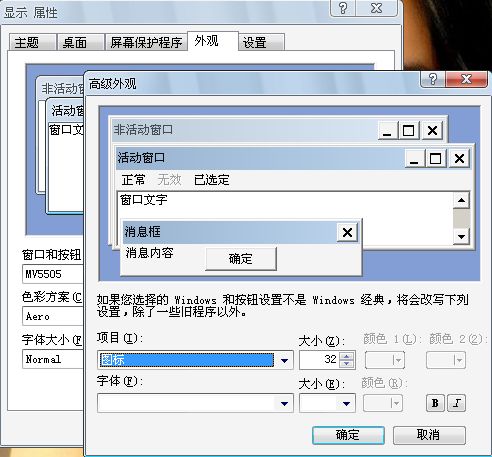Image resolution: width=492 pixels, height=457 pixels.
Task: Toggle bold font button
Action: click(x=435, y=403)
